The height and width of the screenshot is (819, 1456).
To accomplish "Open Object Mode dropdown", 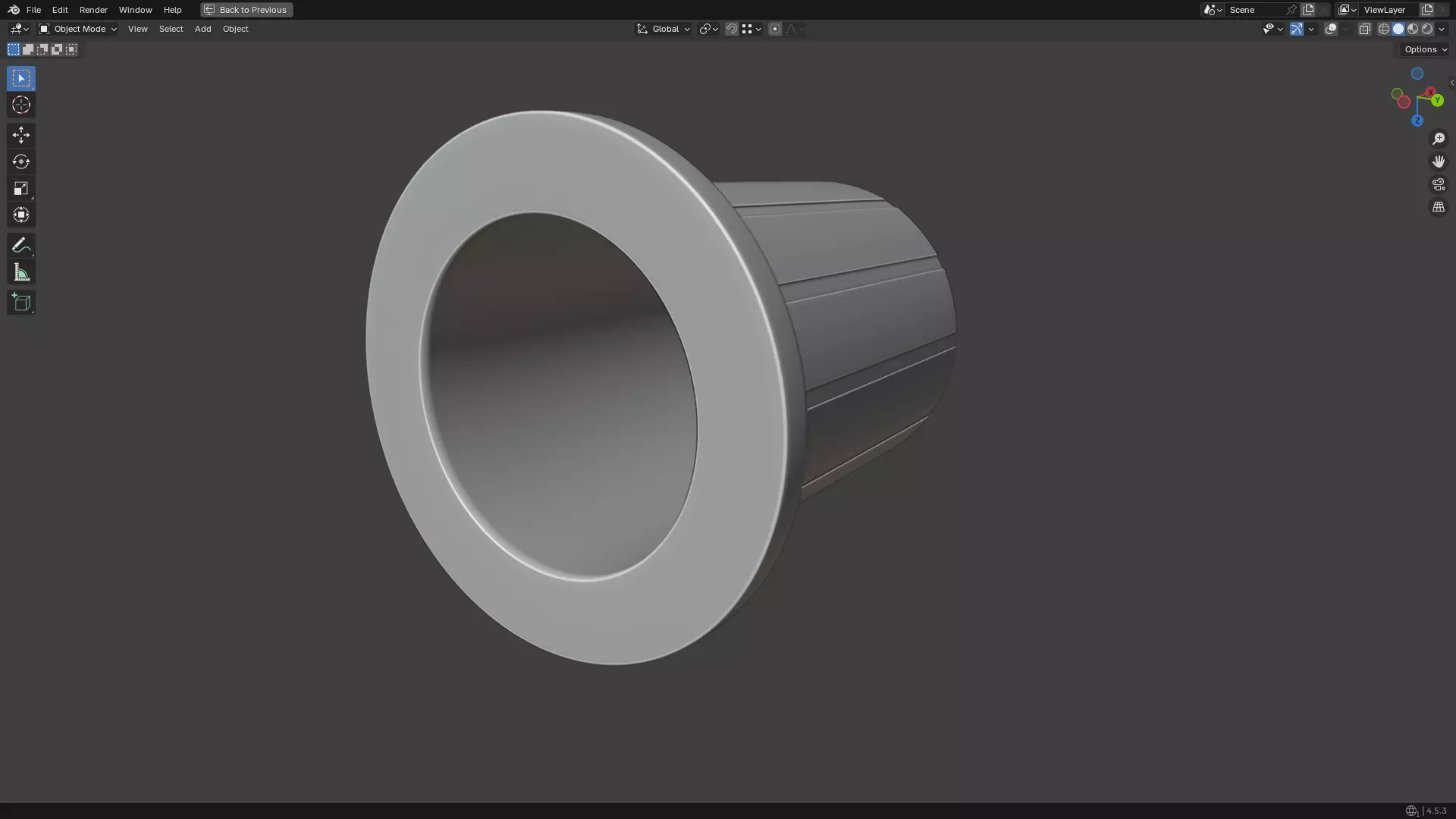I will tap(78, 29).
